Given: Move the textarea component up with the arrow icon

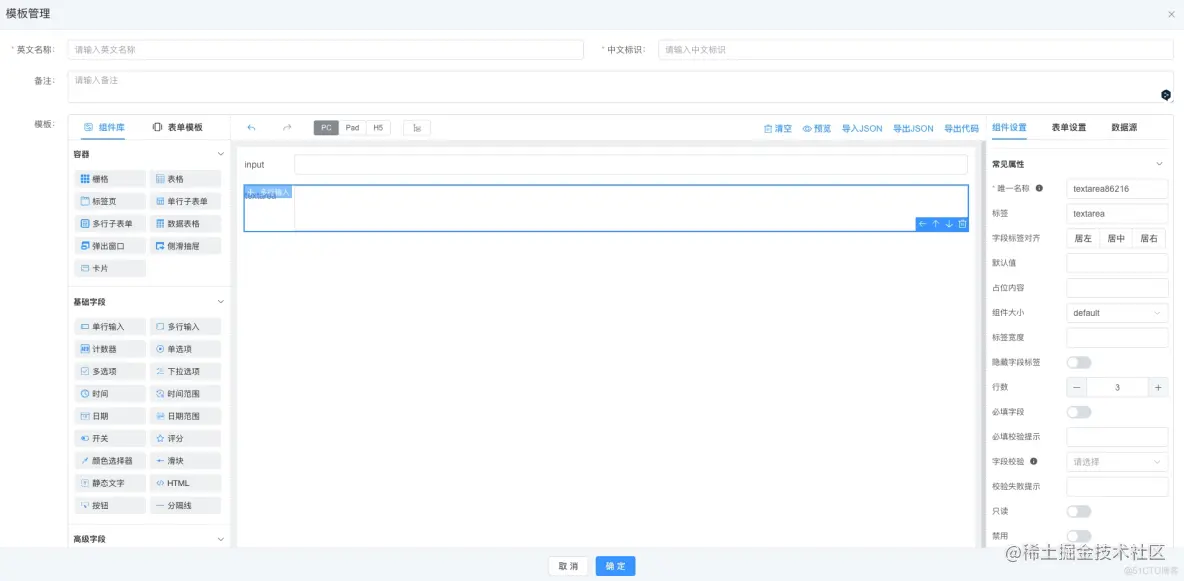Looking at the screenshot, I should (935, 225).
